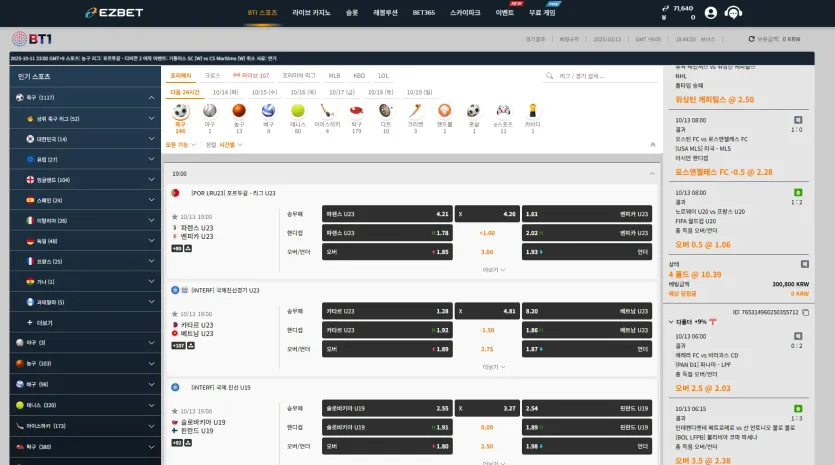Favorite the 카타르 U23 vs 베트남 U23 match

[x=175, y=314]
